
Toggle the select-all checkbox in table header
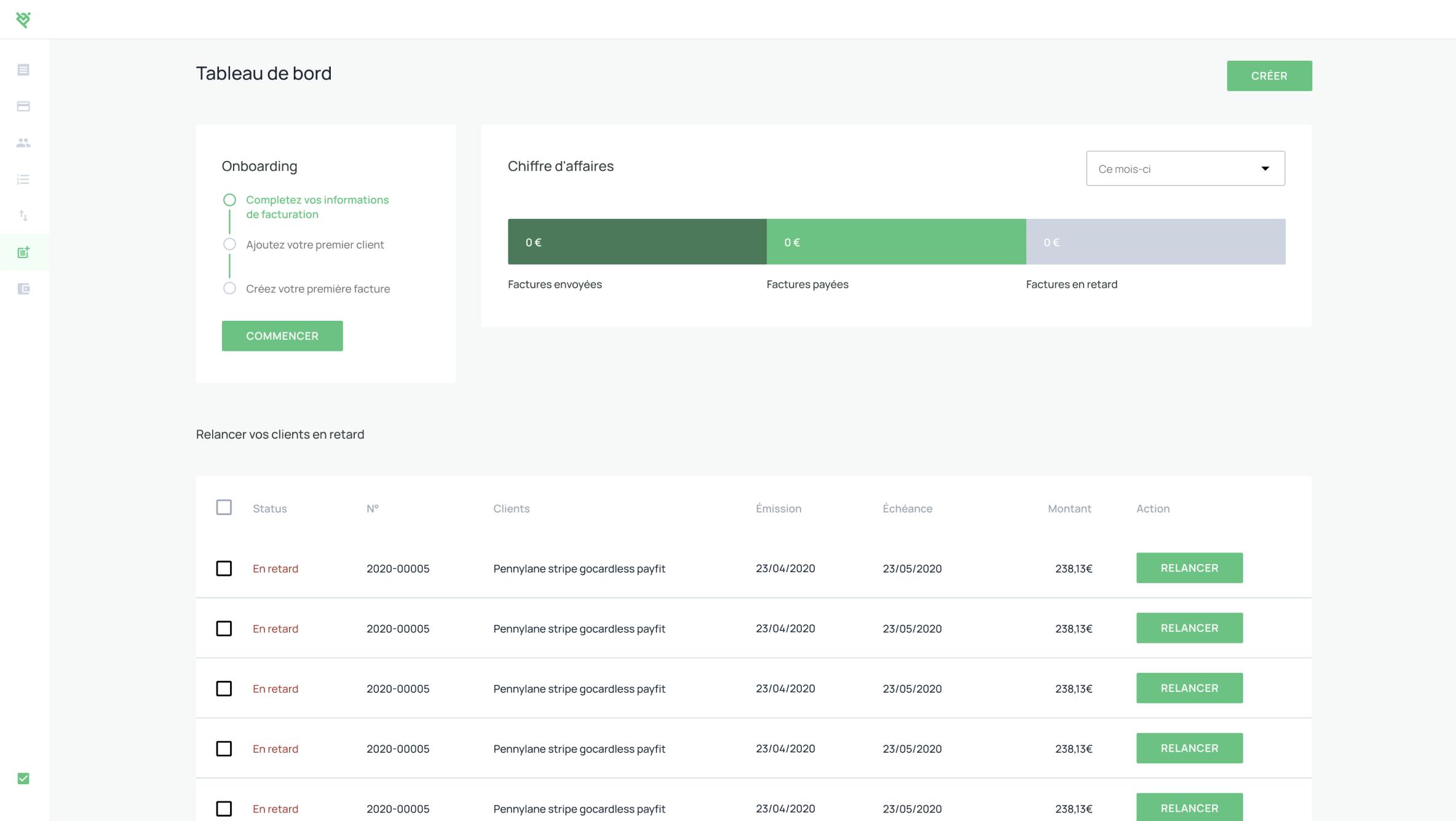(224, 508)
